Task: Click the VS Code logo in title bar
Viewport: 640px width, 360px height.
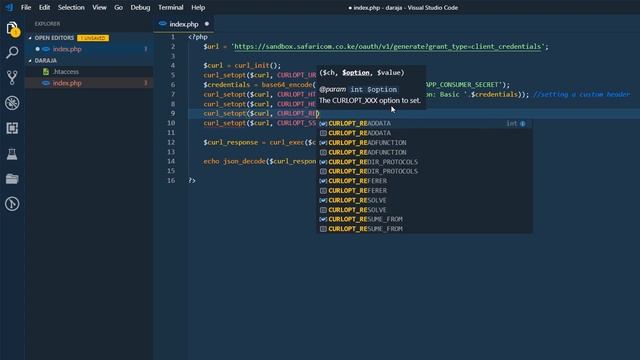Action: tap(9, 7)
